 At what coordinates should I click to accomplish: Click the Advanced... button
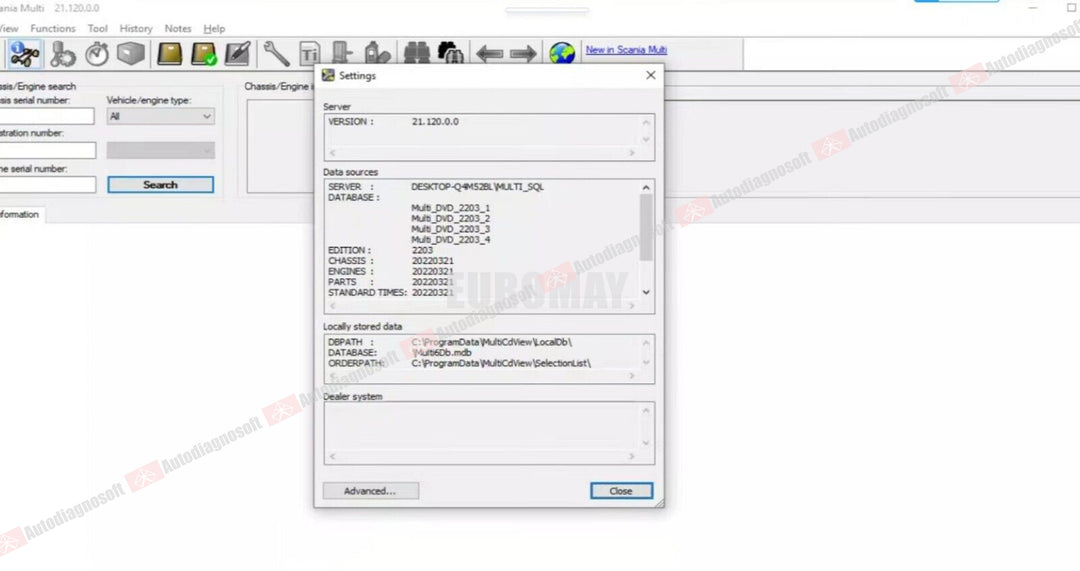pos(371,491)
